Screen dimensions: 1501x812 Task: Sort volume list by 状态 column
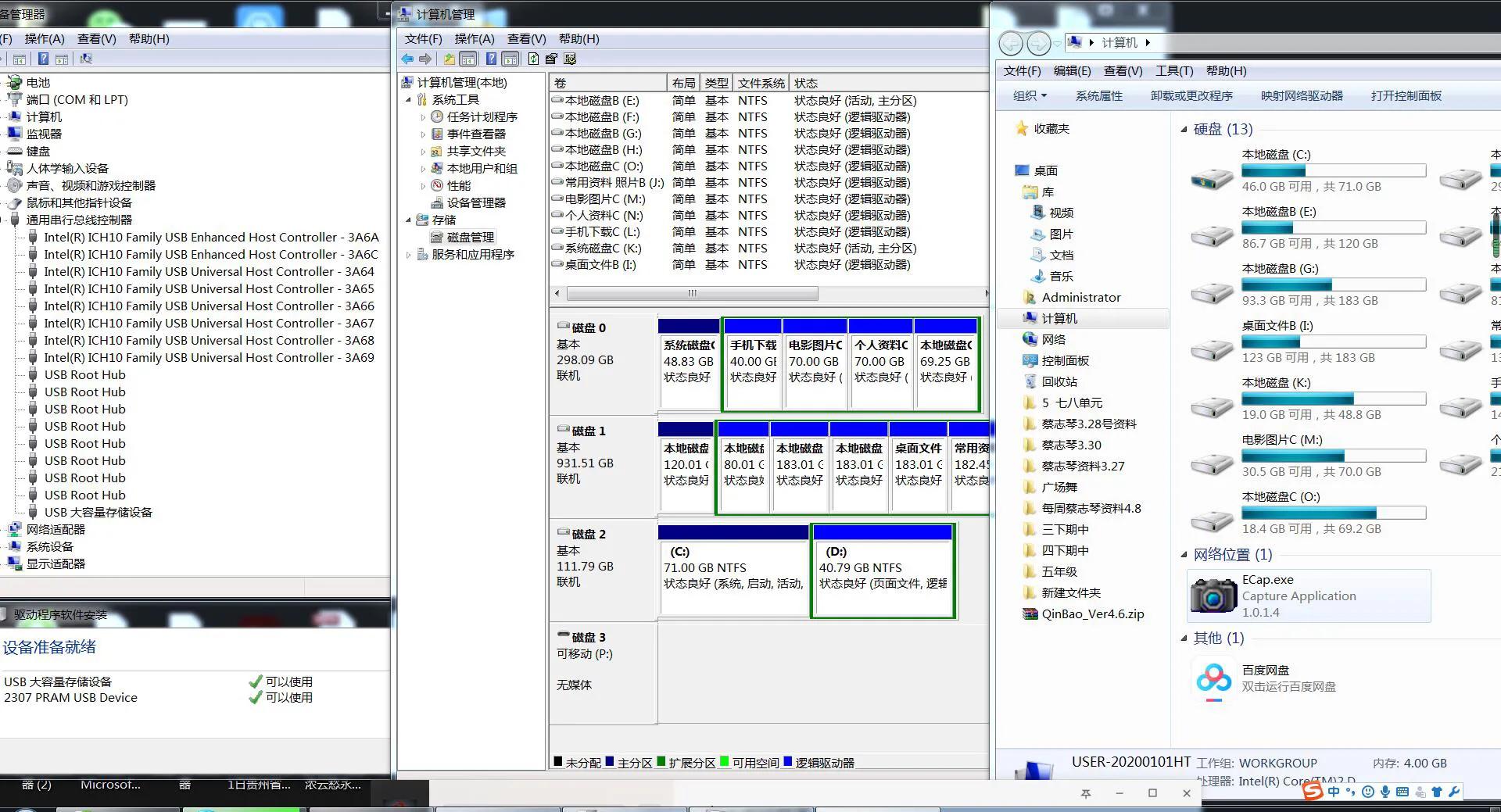(x=888, y=84)
